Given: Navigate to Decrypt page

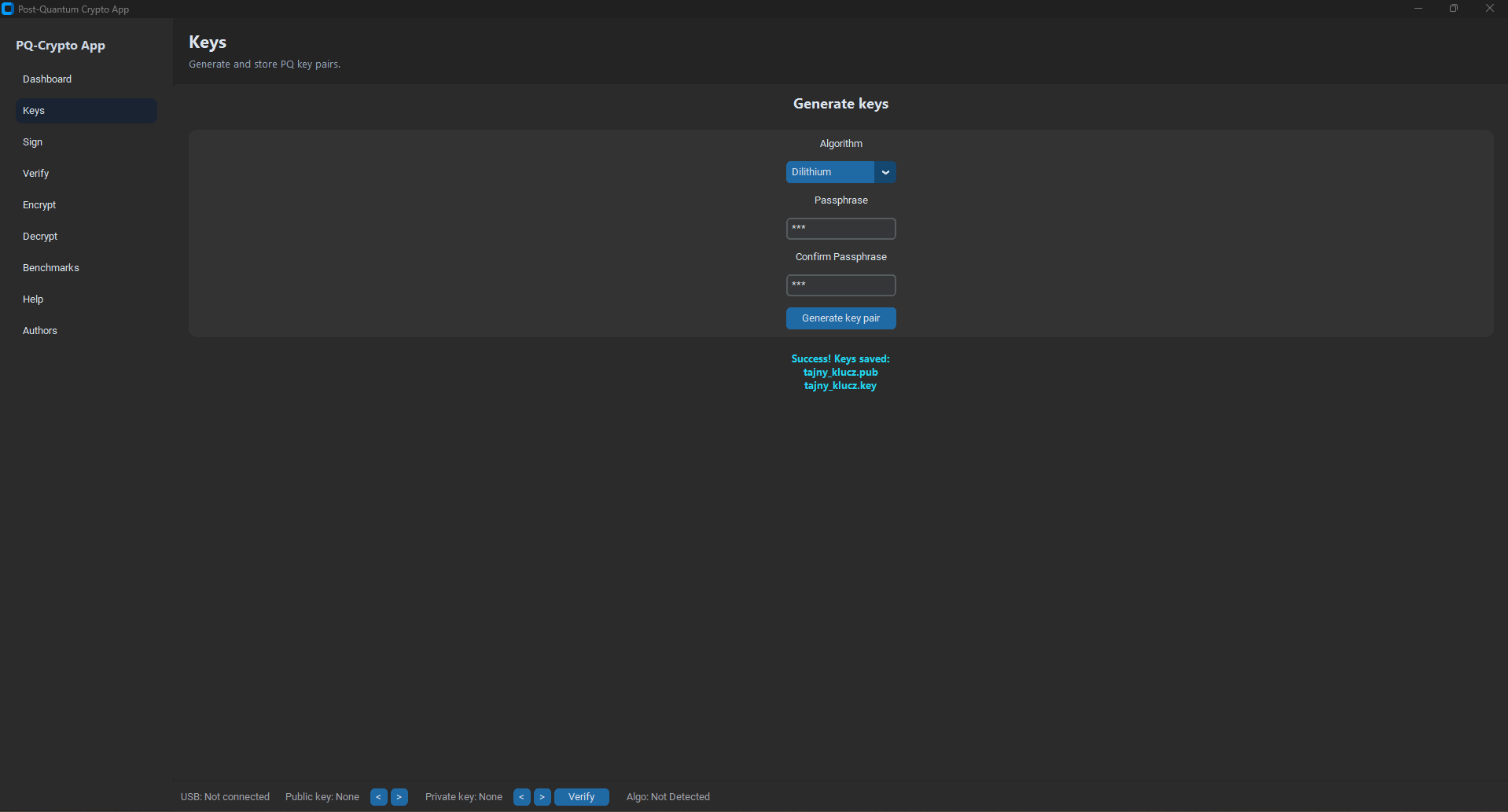Looking at the screenshot, I should coord(40,237).
